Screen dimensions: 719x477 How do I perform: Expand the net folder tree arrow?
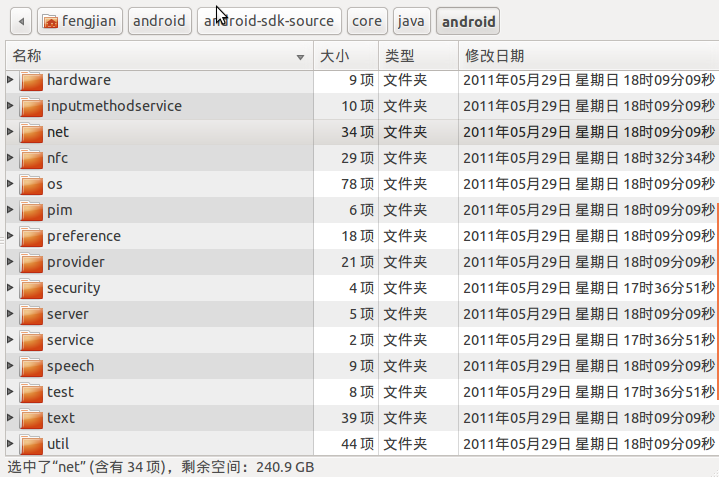tap(10, 131)
